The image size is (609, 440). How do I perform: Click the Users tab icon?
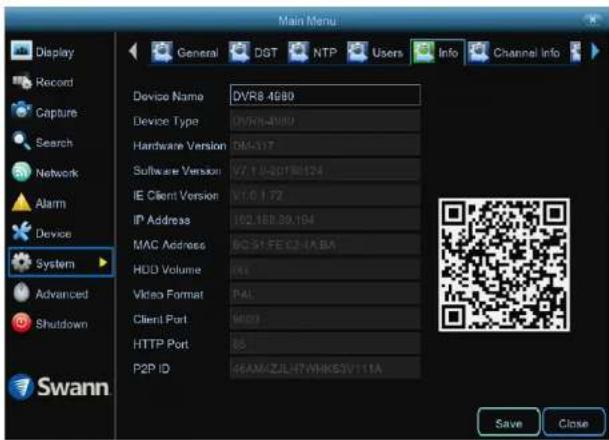357,52
